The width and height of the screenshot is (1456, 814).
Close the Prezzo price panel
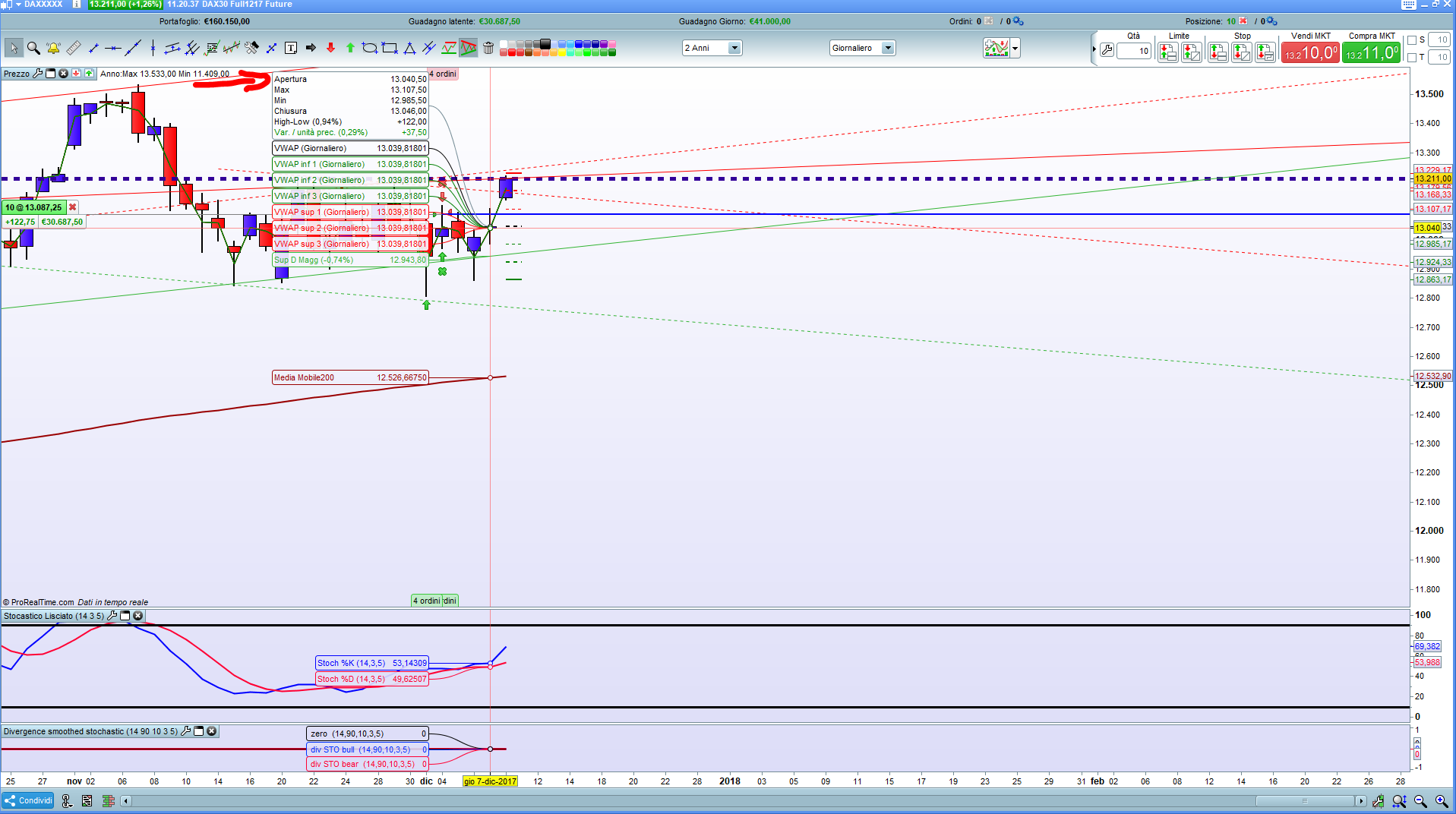pos(64,74)
